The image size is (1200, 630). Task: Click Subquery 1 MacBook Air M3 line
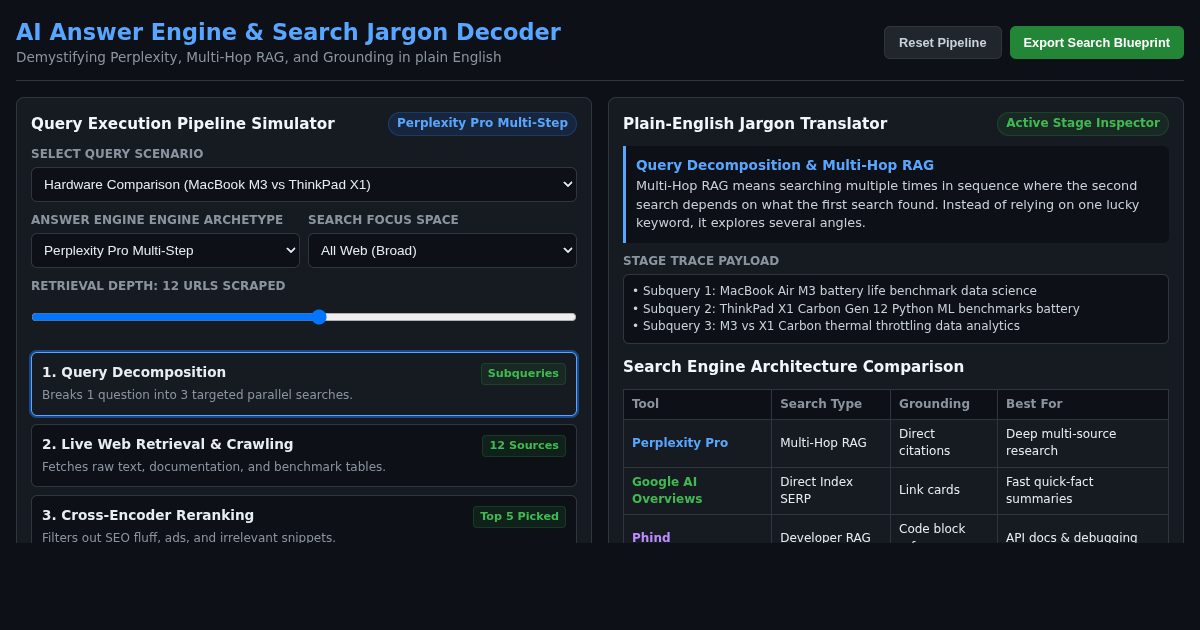click(x=835, y=291)
